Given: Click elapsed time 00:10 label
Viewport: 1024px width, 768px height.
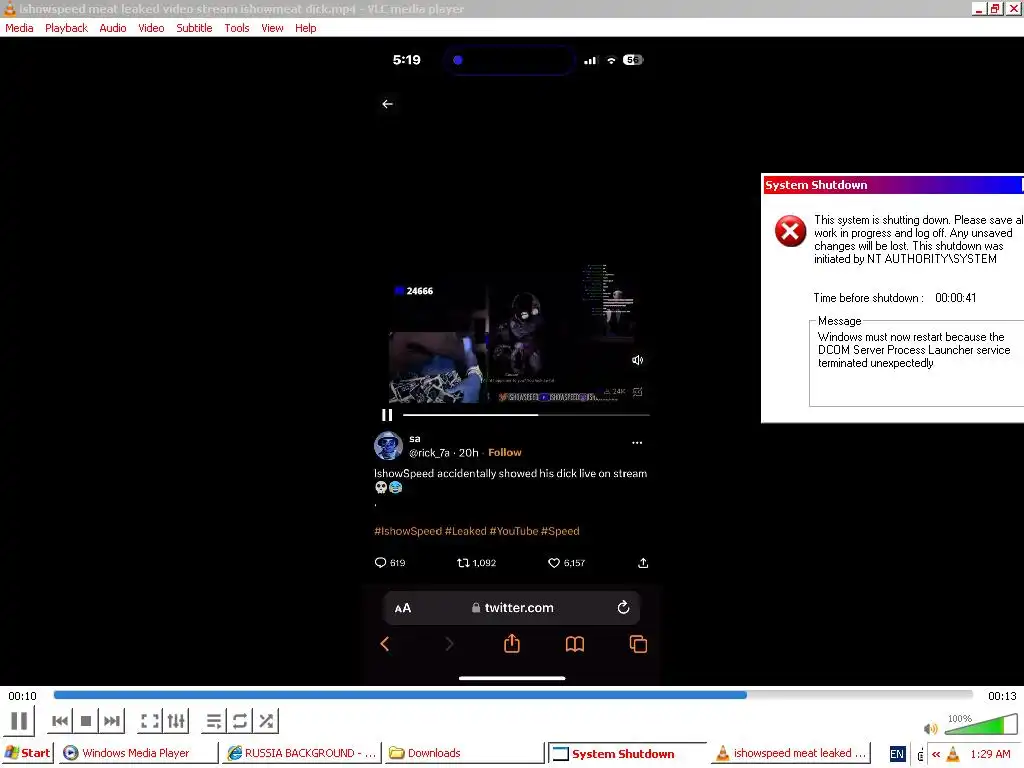Looking at the screenshot, I should point(22,696).
